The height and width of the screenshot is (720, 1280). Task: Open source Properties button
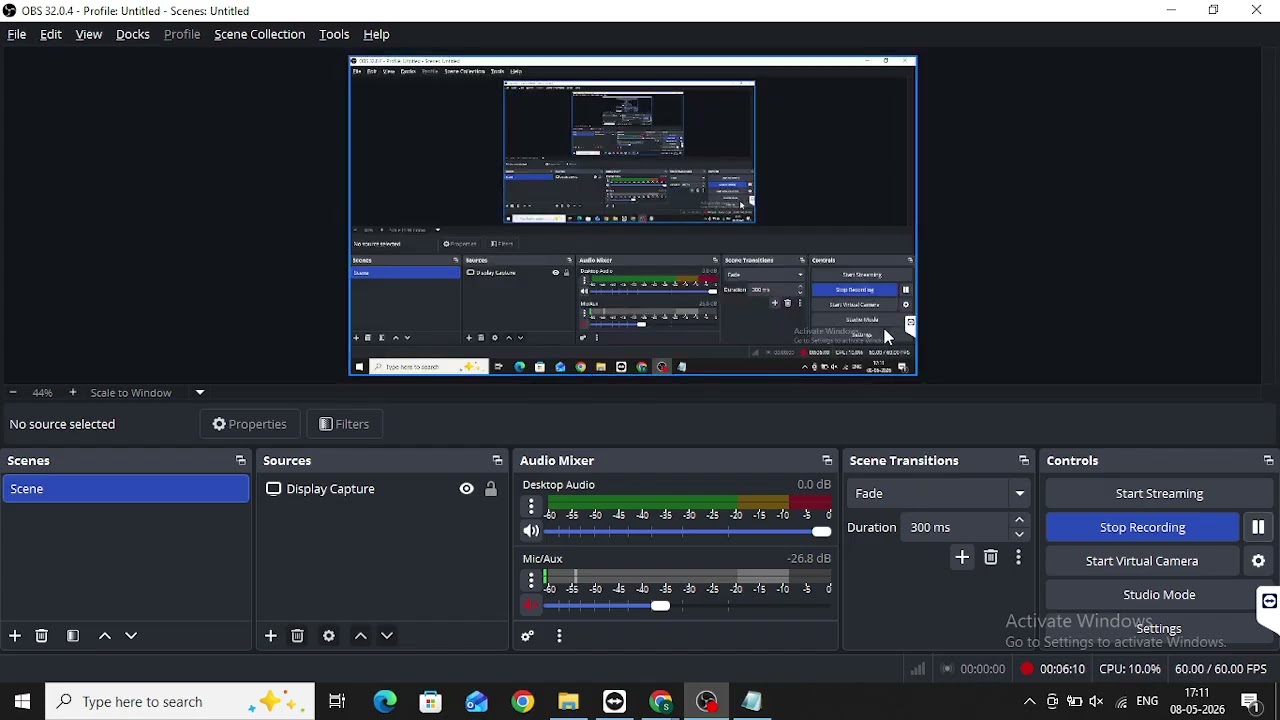coord(250,424)
